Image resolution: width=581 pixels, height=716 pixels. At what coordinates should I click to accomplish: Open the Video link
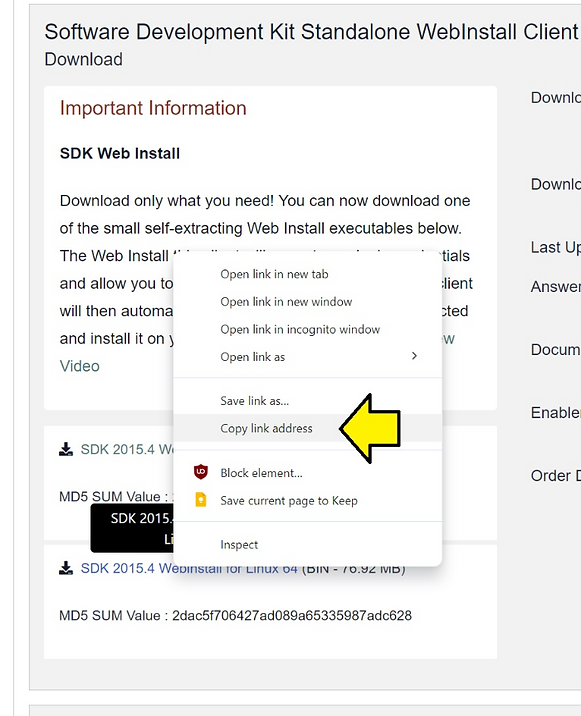click(x=79, y=366)
